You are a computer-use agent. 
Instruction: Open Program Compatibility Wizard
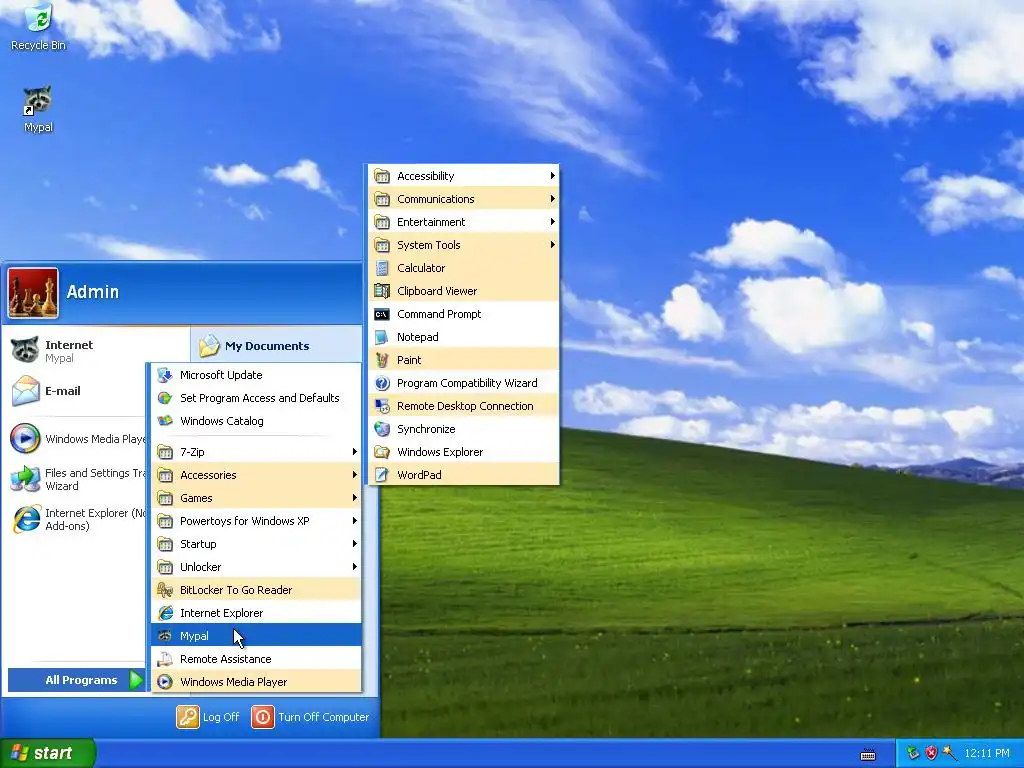coord(464,383)
